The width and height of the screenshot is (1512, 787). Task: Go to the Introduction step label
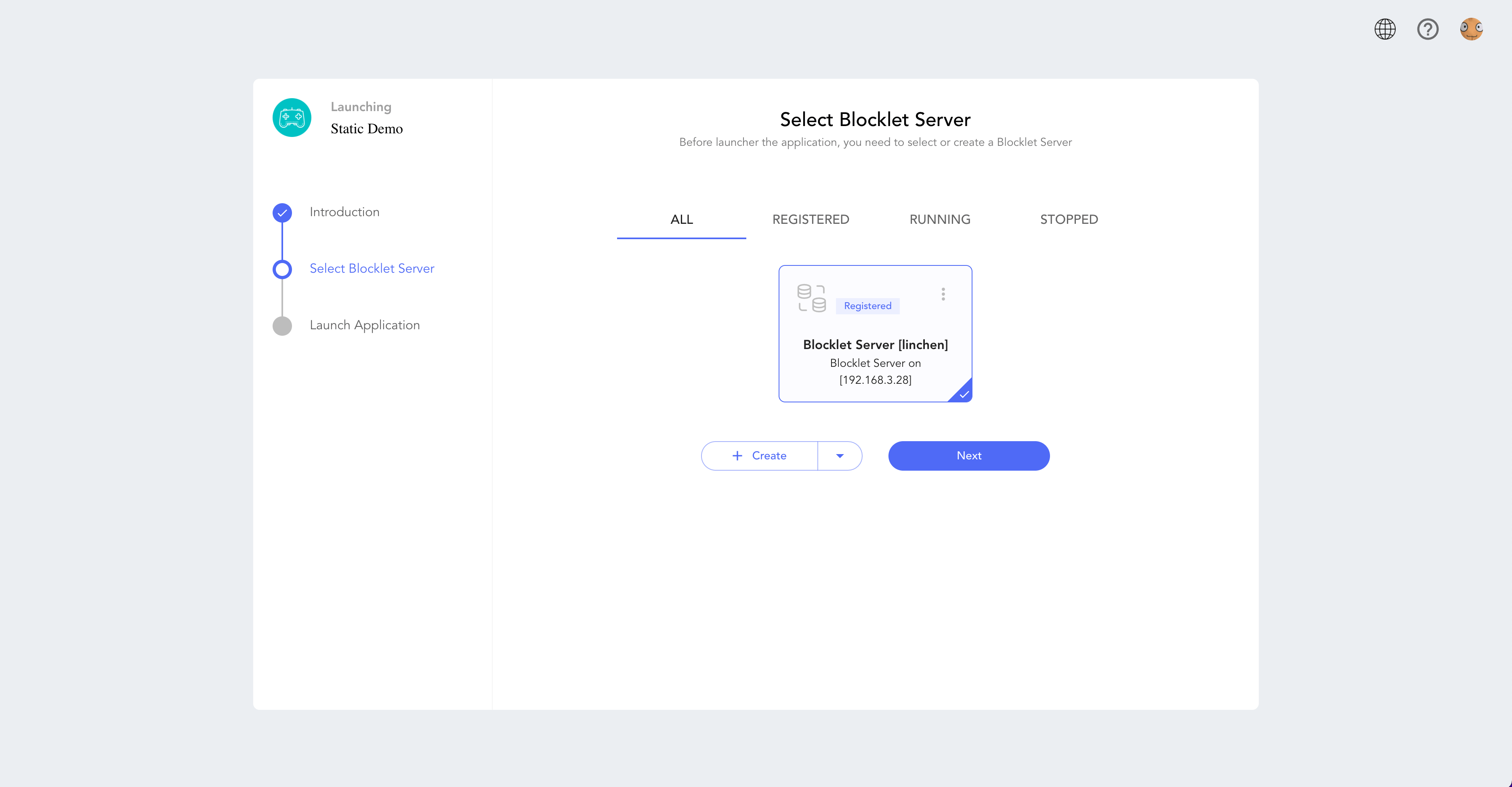click(x=344, y=212)
